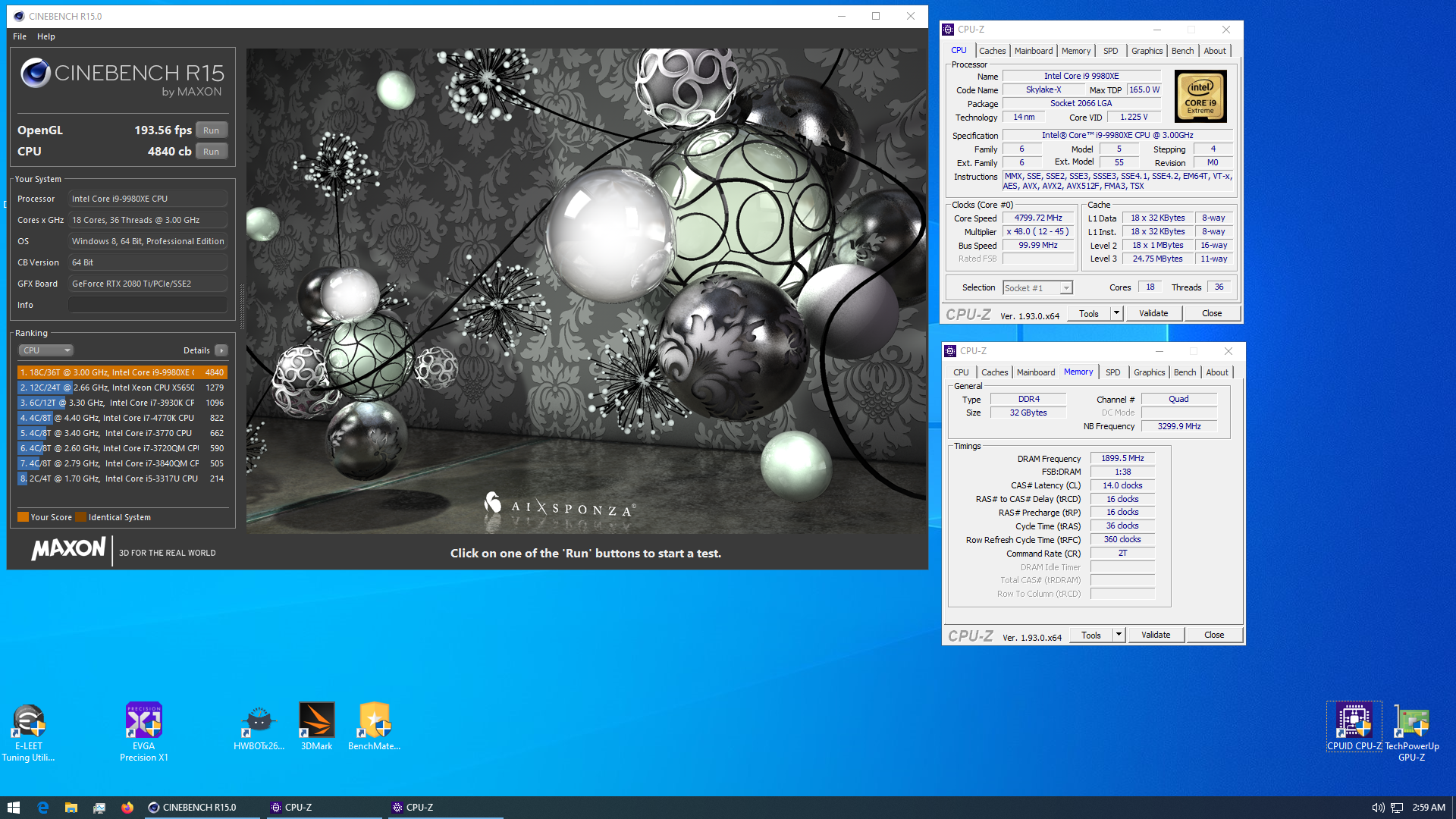This screenshot has width=1456, height=819.
Task: Select ranking entry Core i7-4770K
Action: [x=122, y=418]
